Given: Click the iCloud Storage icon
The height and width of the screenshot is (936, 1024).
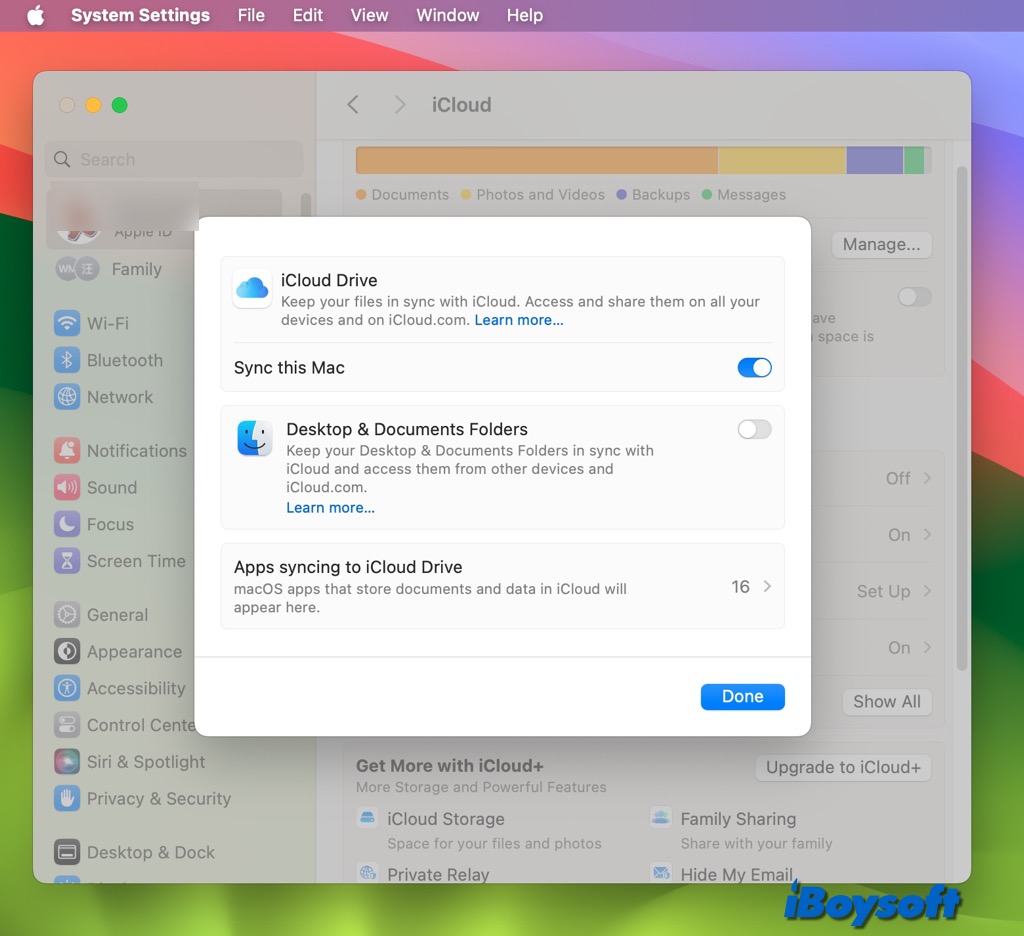Looking at the screenshot, I should [368, 818].
